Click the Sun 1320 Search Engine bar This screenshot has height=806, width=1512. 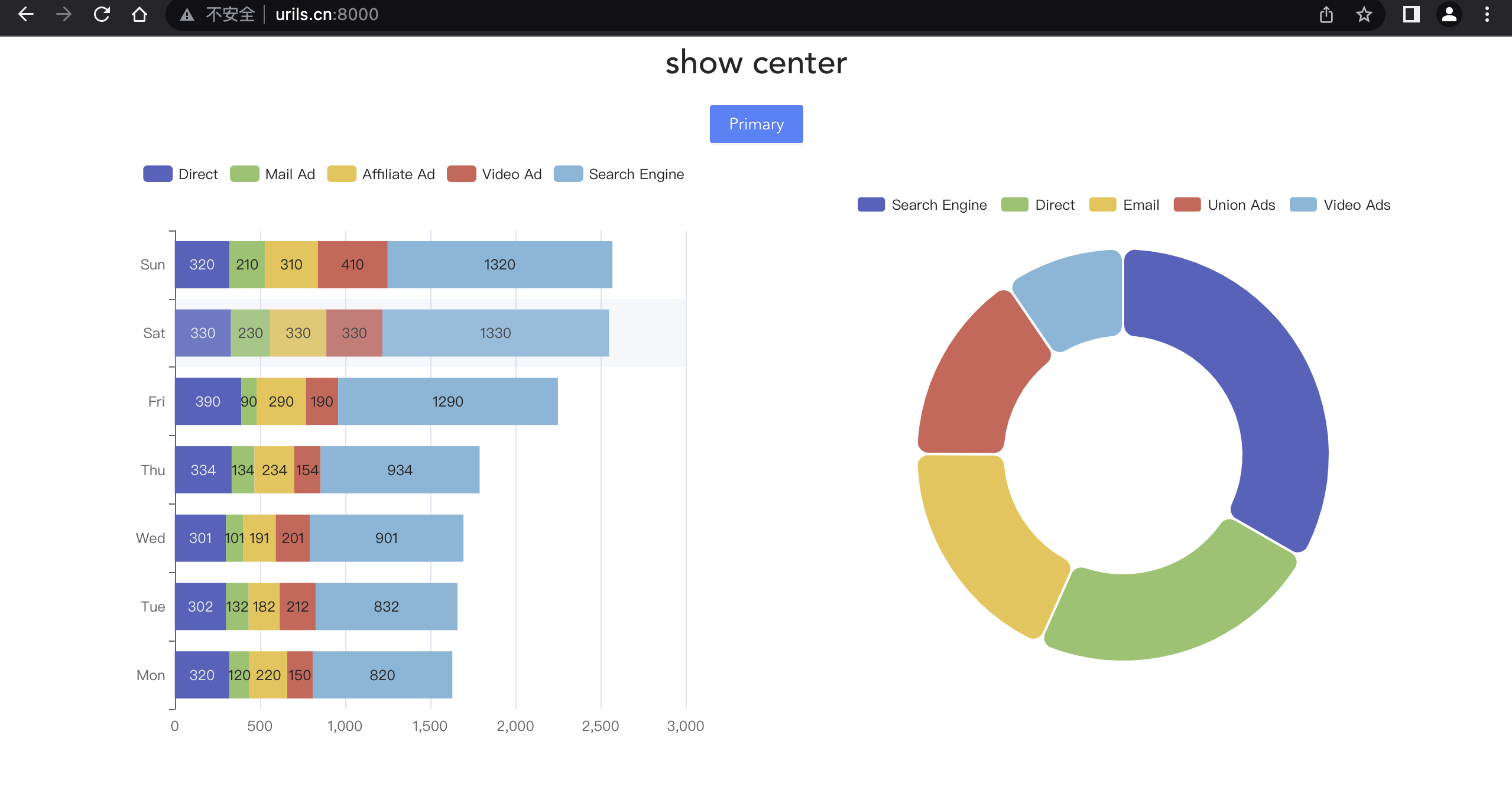(x=499, y=265)
